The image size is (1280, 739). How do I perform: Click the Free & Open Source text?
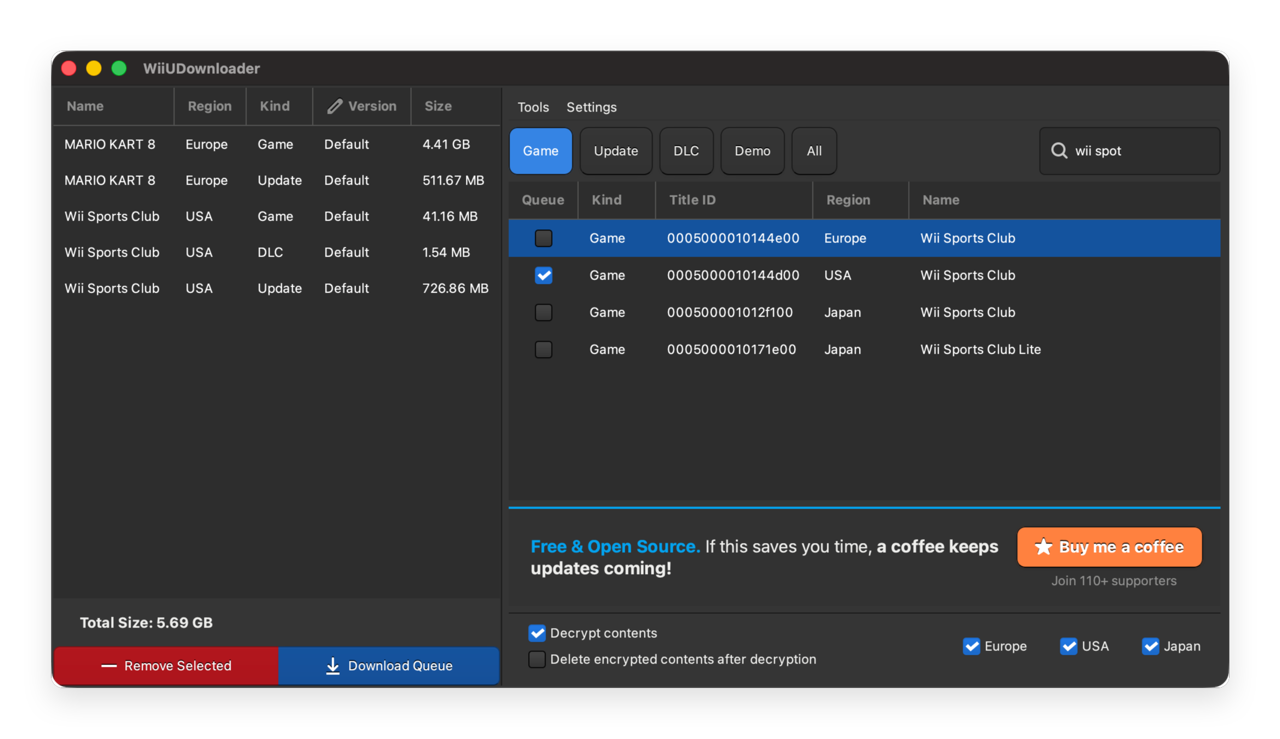tap(615, 546)
